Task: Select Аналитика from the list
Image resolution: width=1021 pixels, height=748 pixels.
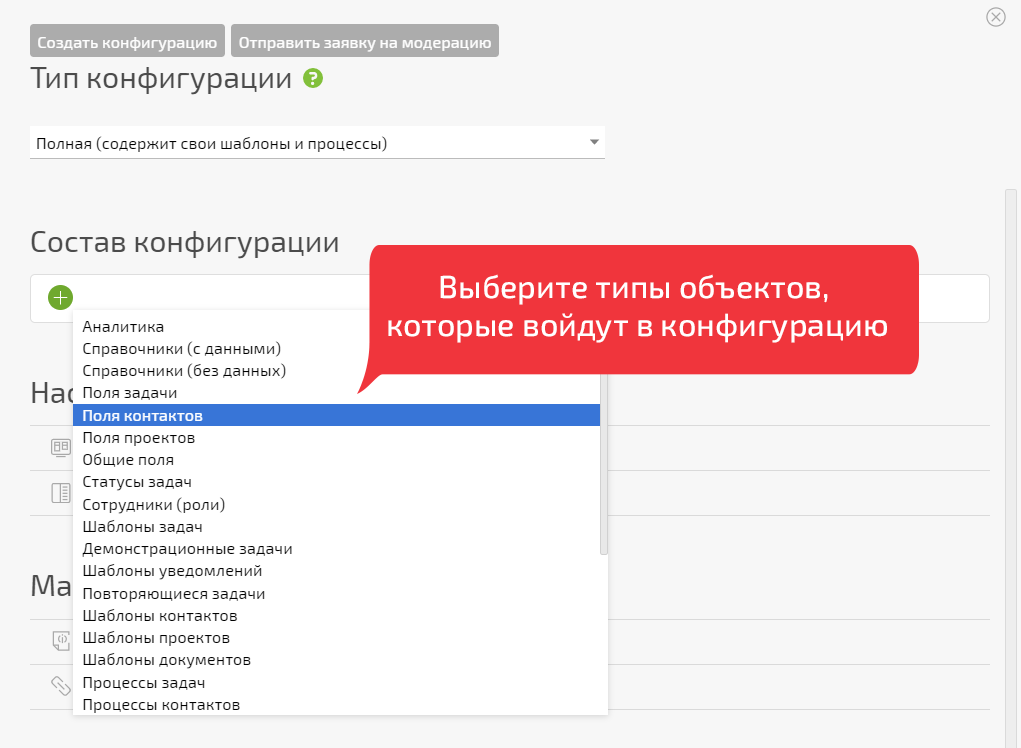Action: pos(337,327)
